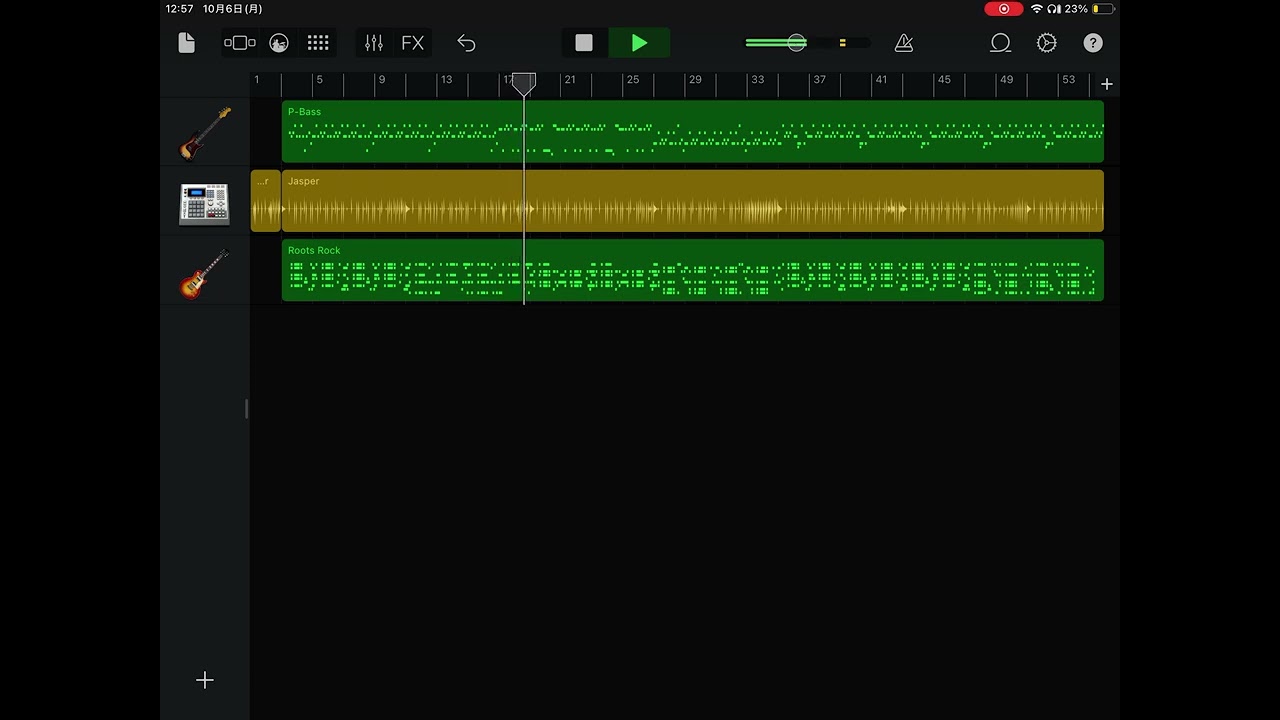Tap the track header expand handle
Image resolution: width=1280 pixels, height=720 pixels.
[246, 409]
